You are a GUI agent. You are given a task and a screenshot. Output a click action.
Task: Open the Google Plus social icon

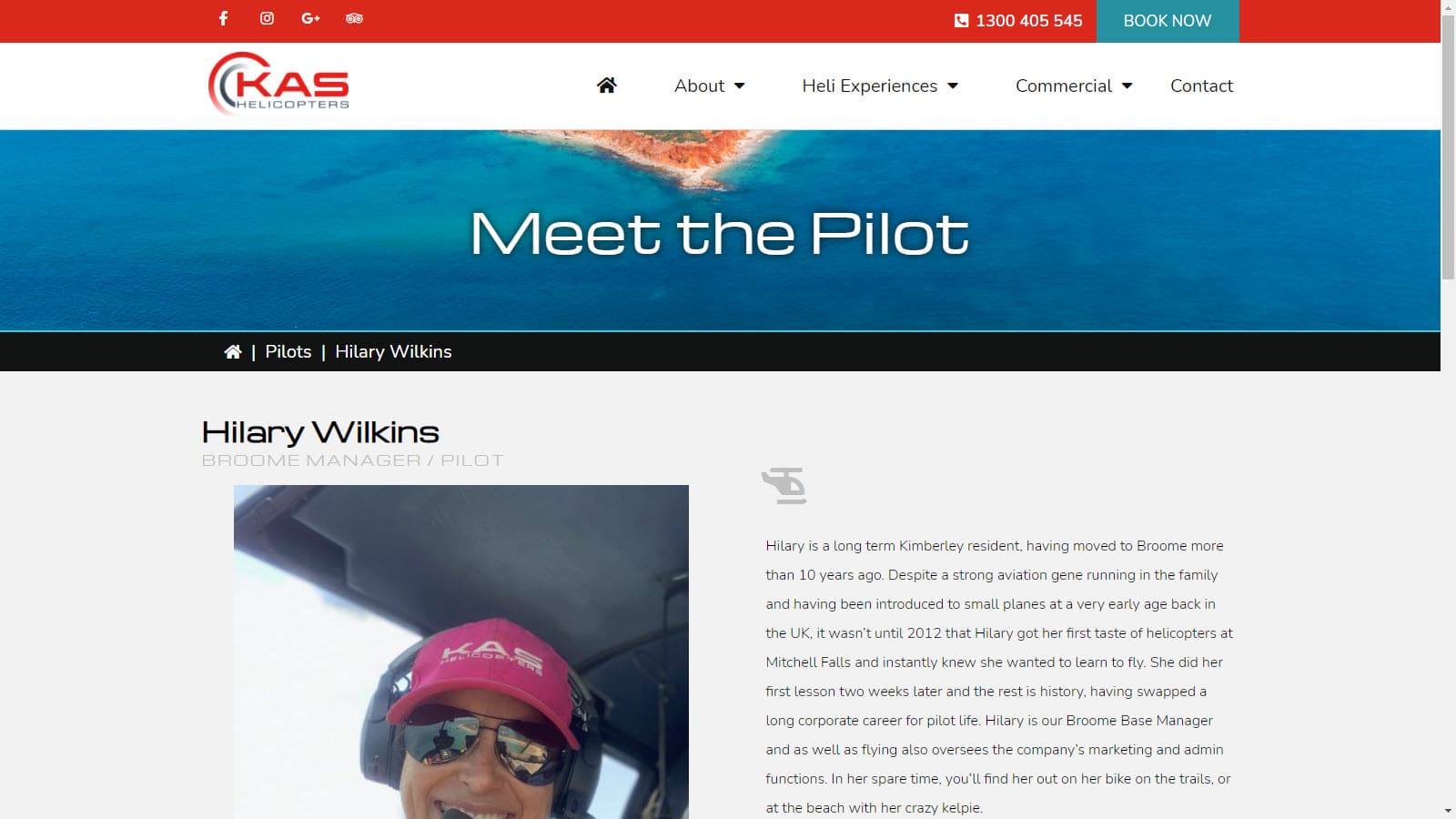tap(310, 18)
